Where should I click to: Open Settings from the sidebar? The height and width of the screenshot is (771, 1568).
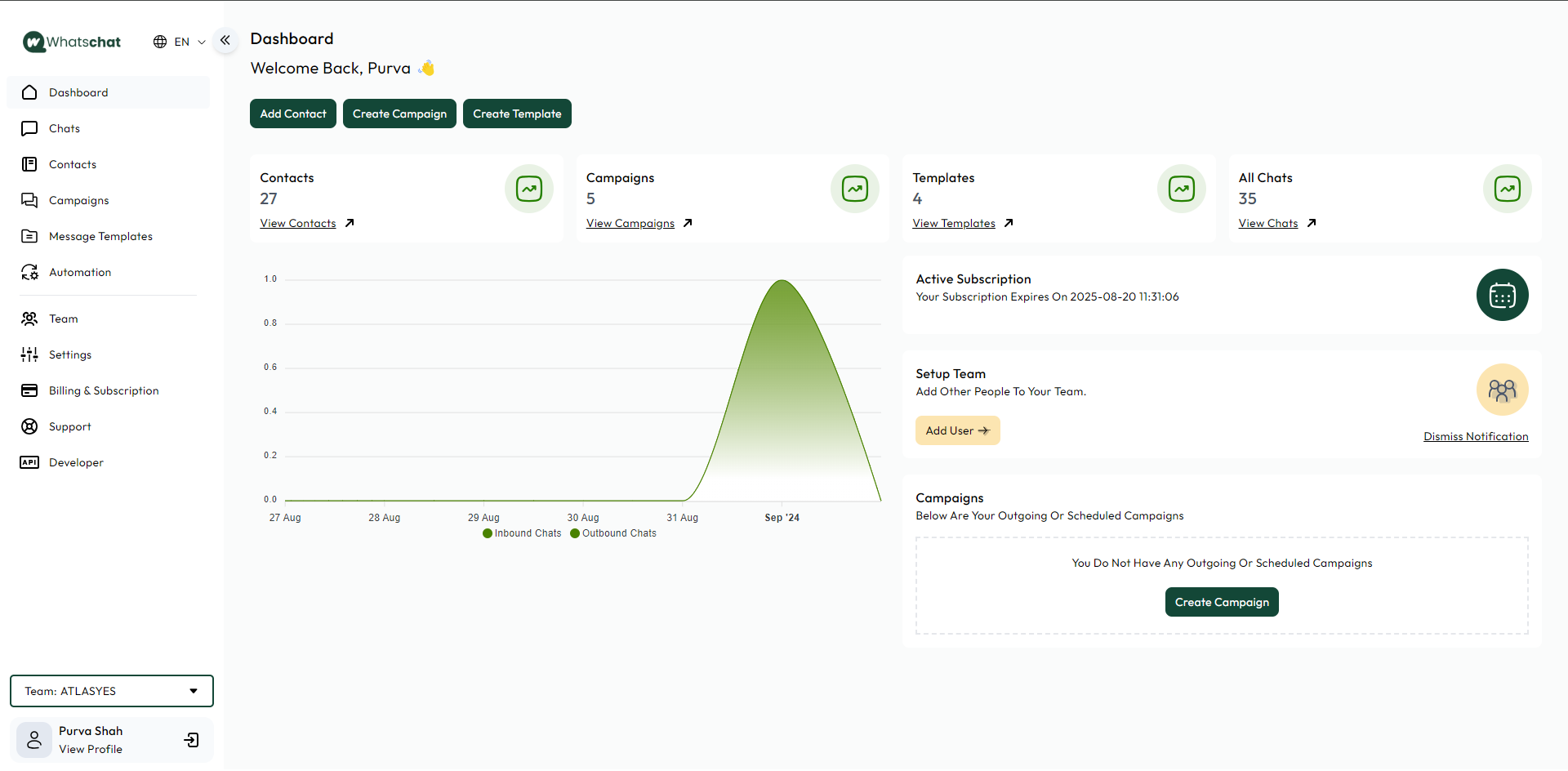point(109,354)
